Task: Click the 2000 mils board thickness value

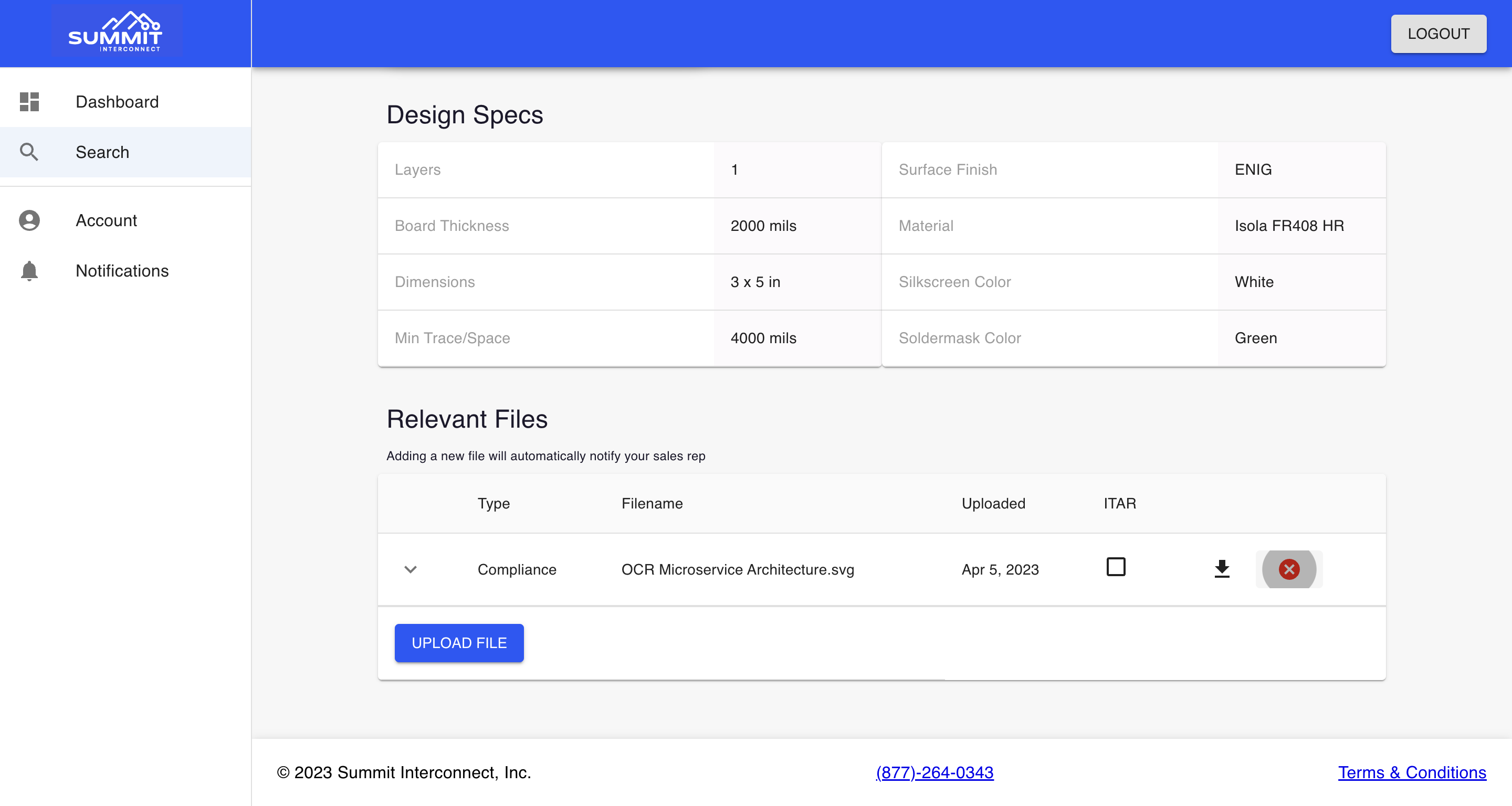Action: pyautogui.click(x=764, y=226)
